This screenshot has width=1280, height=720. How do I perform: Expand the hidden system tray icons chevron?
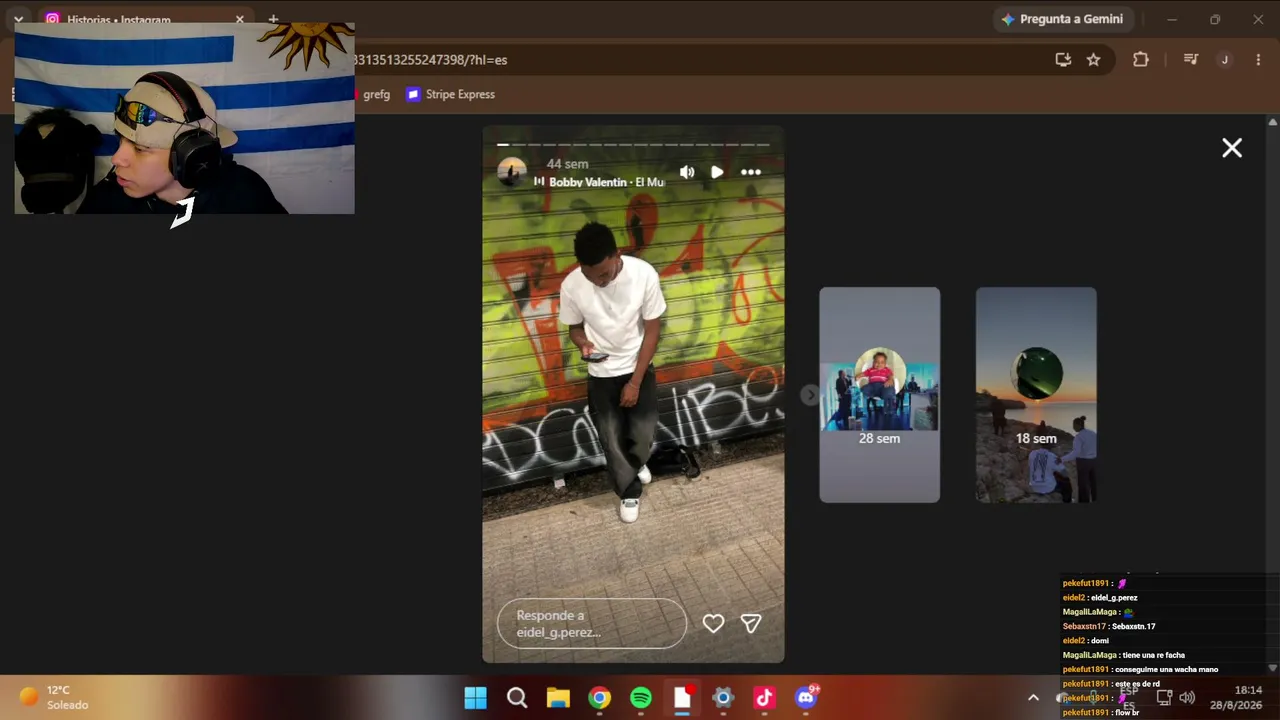tap(1033, 698)
